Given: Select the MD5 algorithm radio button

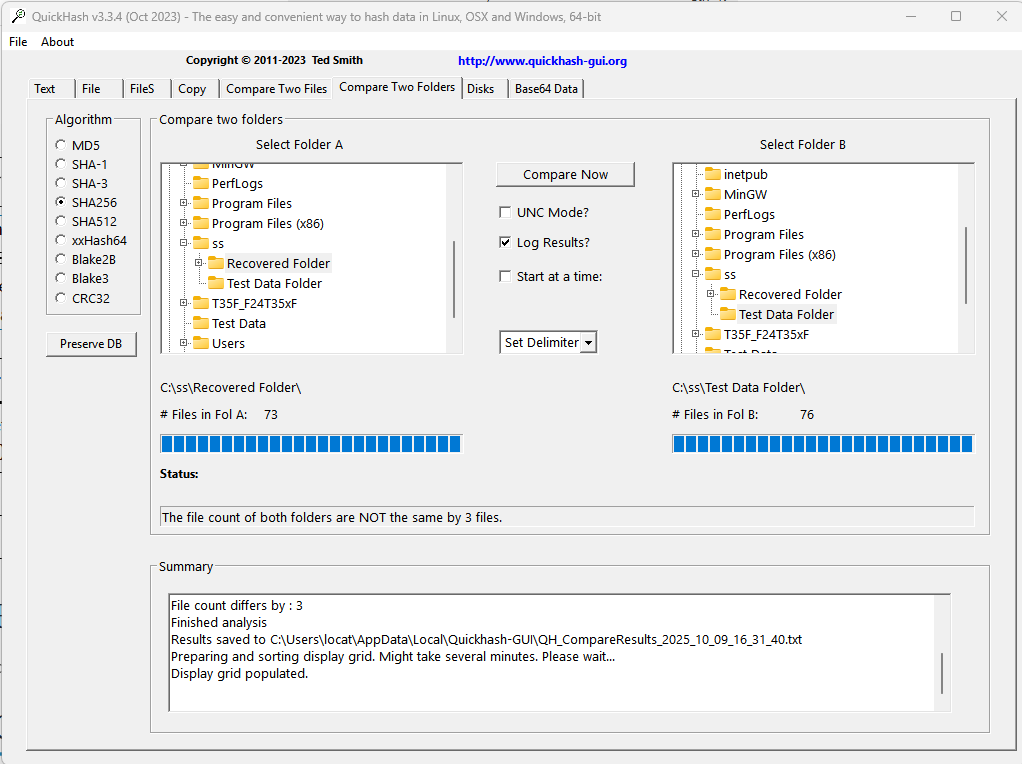Looking at the screenshot, I should (x=60, y=144).
